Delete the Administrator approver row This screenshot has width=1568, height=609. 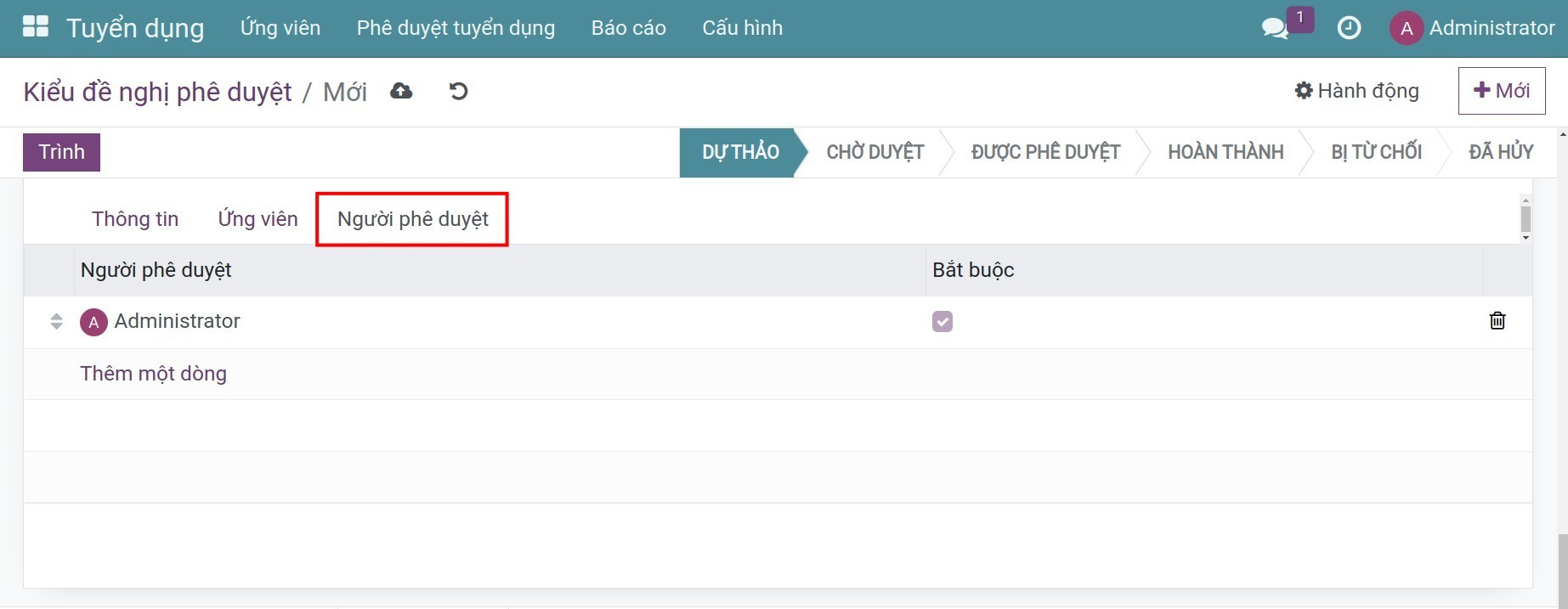point(1497,321)
